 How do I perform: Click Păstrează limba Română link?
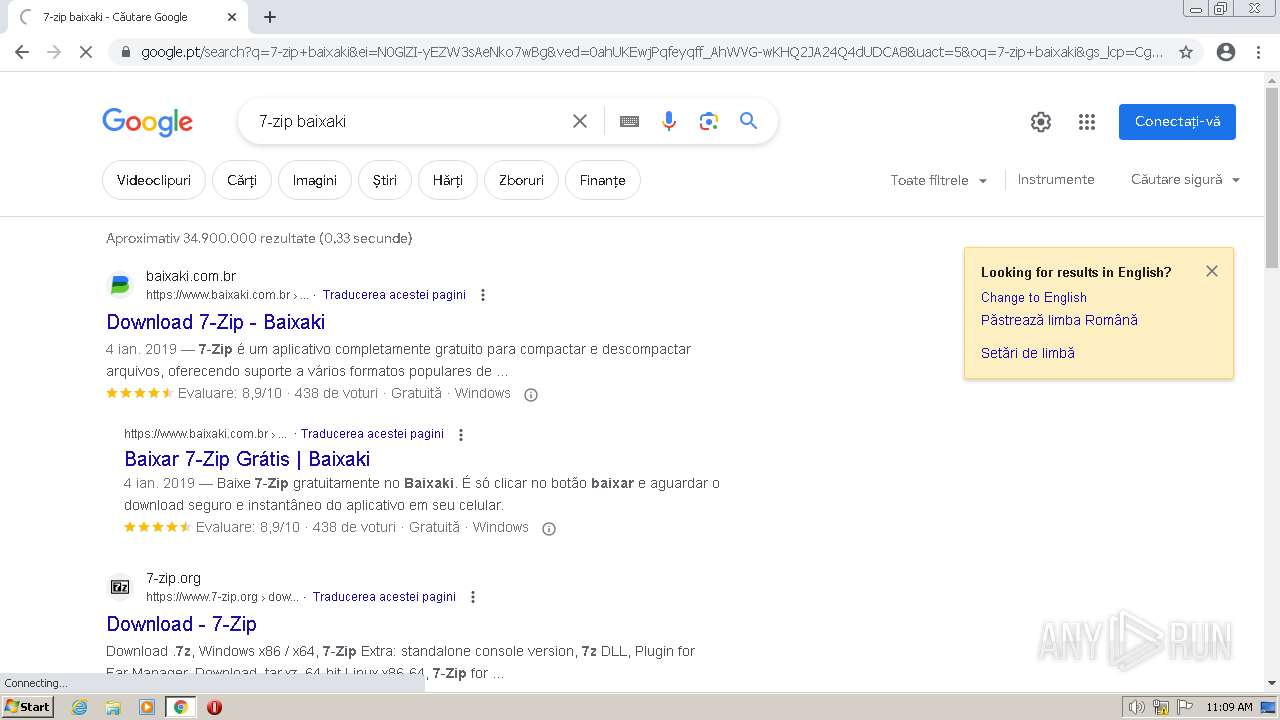click(x=1059, y=320)
